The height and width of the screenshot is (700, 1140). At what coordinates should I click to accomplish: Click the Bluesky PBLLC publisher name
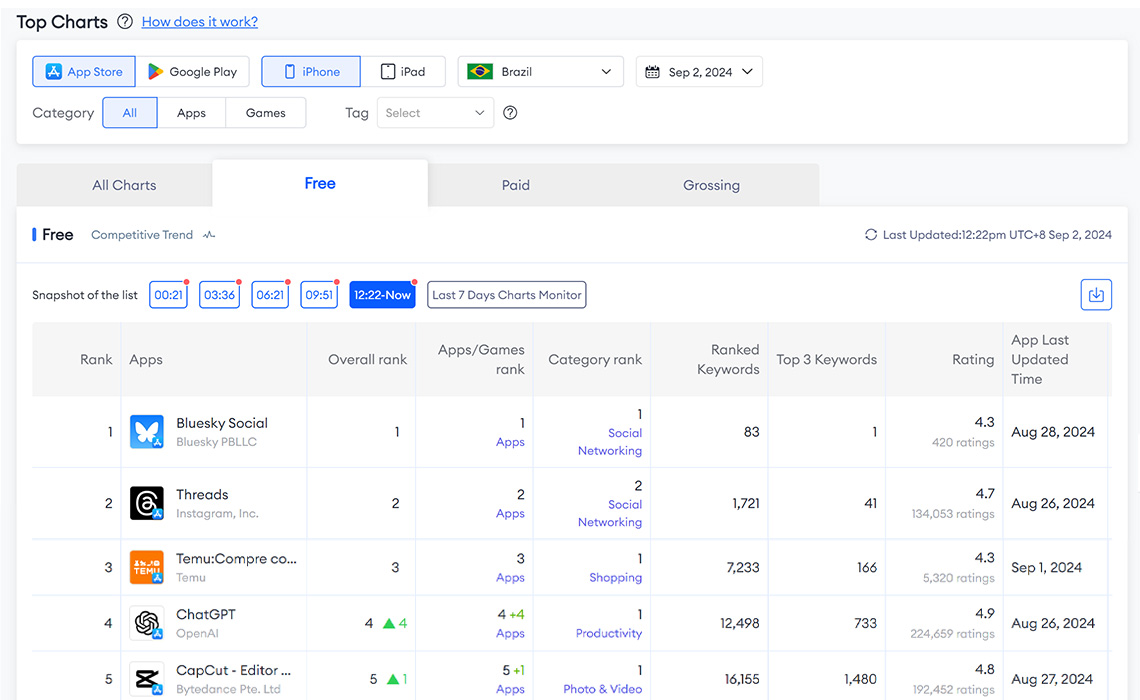click(x=216, y=442)
